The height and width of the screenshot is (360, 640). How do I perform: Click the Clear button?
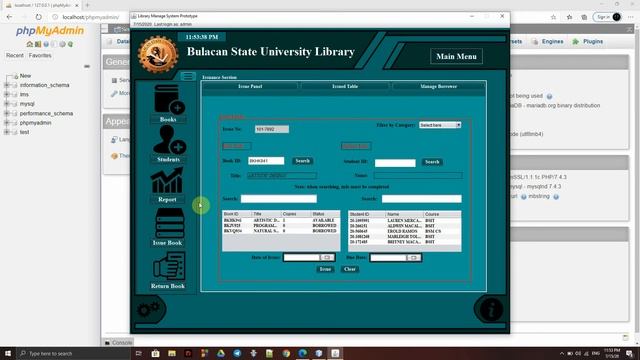tap(350, 269)
